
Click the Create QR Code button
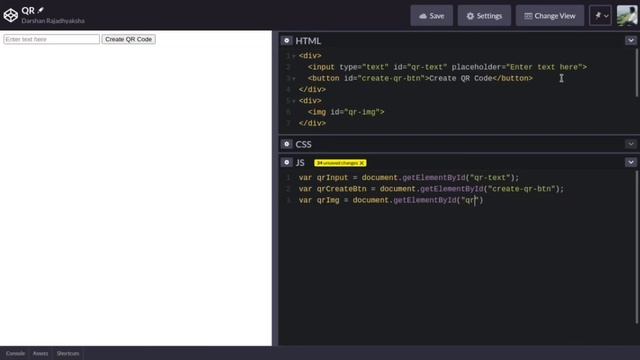(129, 39)
